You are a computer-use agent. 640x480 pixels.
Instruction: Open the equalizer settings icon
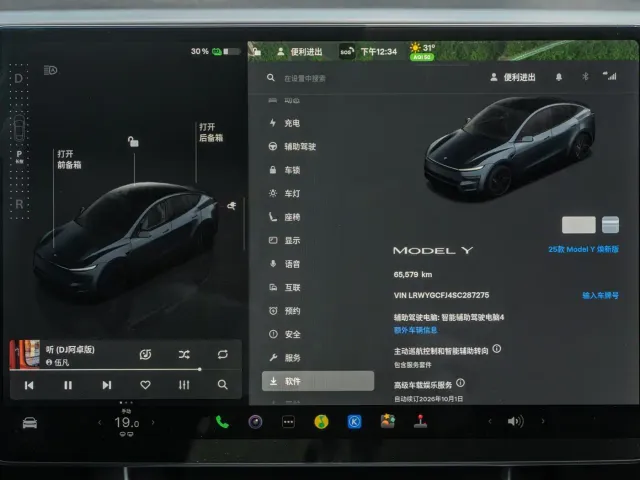pos(184,385)
